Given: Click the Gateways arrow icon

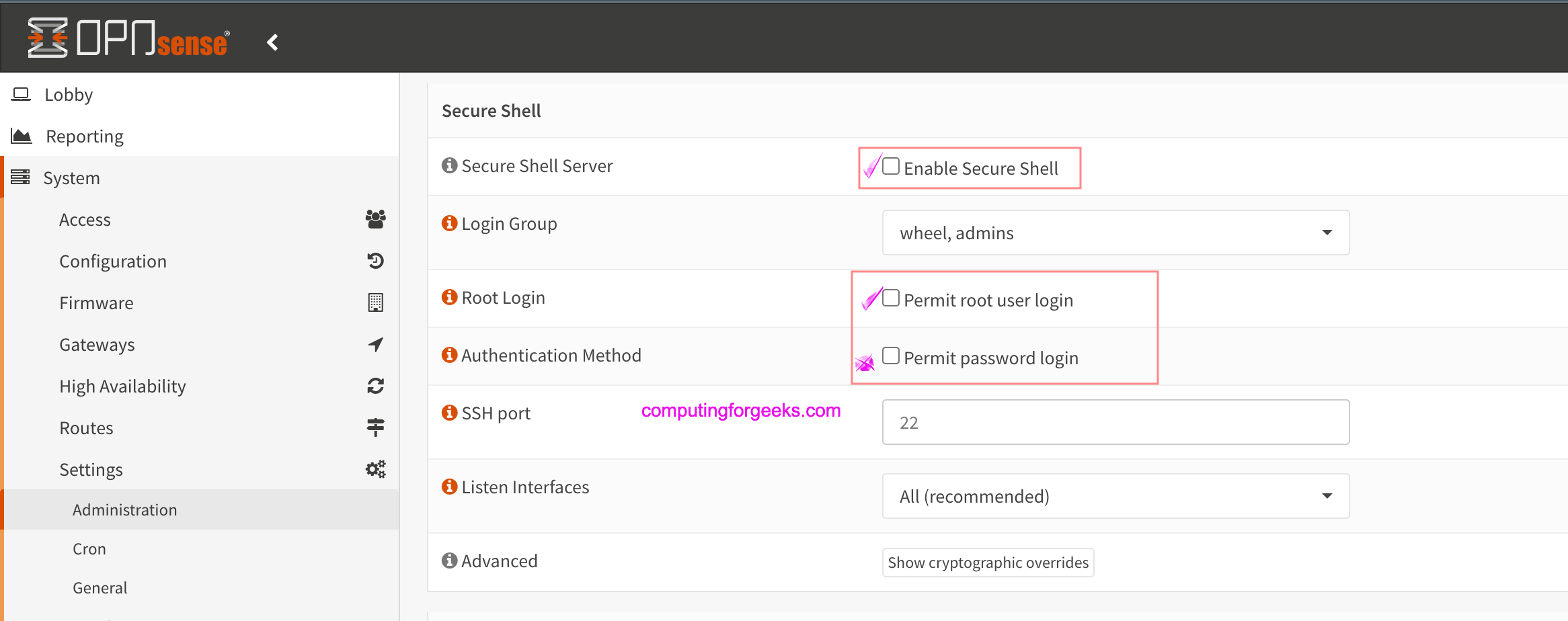Looking at the screenshot, I should coord(375,344).
